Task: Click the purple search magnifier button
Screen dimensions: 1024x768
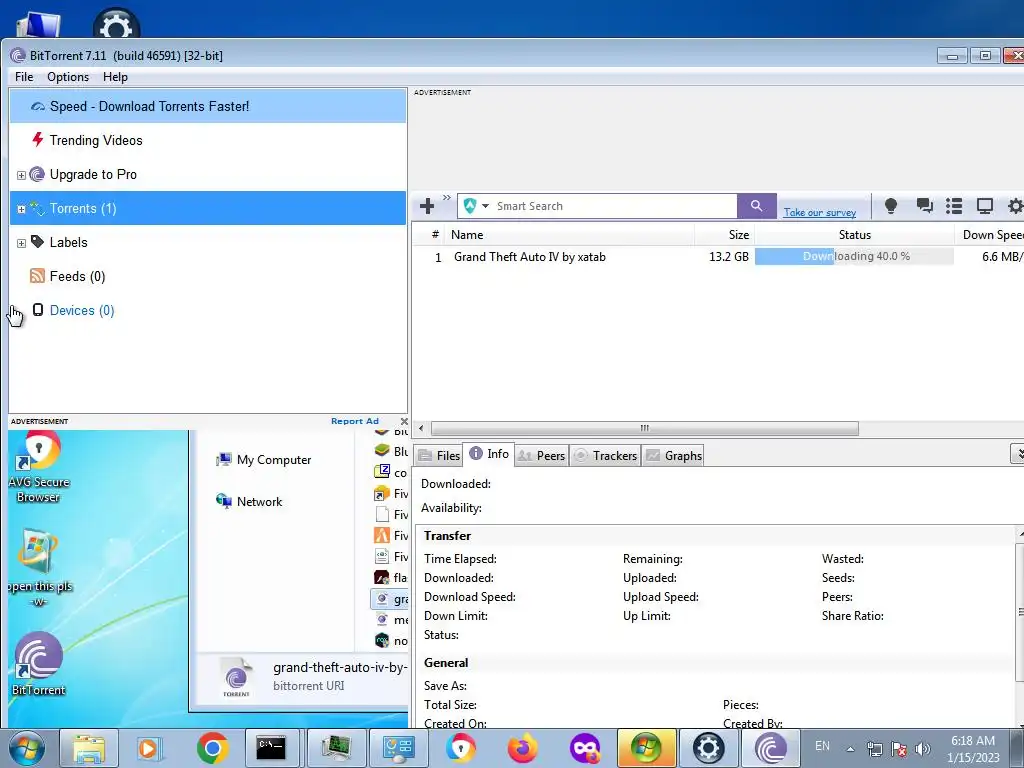Action: coord(756,206)
